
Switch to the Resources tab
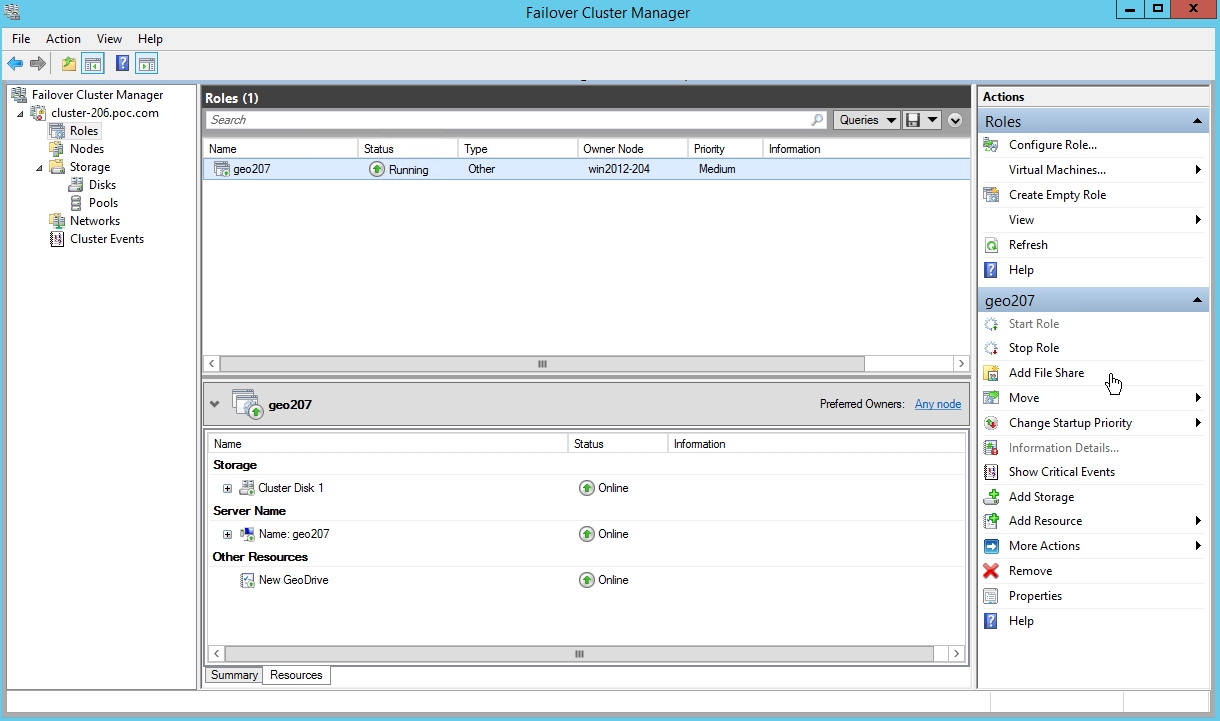pyautogui.click(x=296, y=674)
